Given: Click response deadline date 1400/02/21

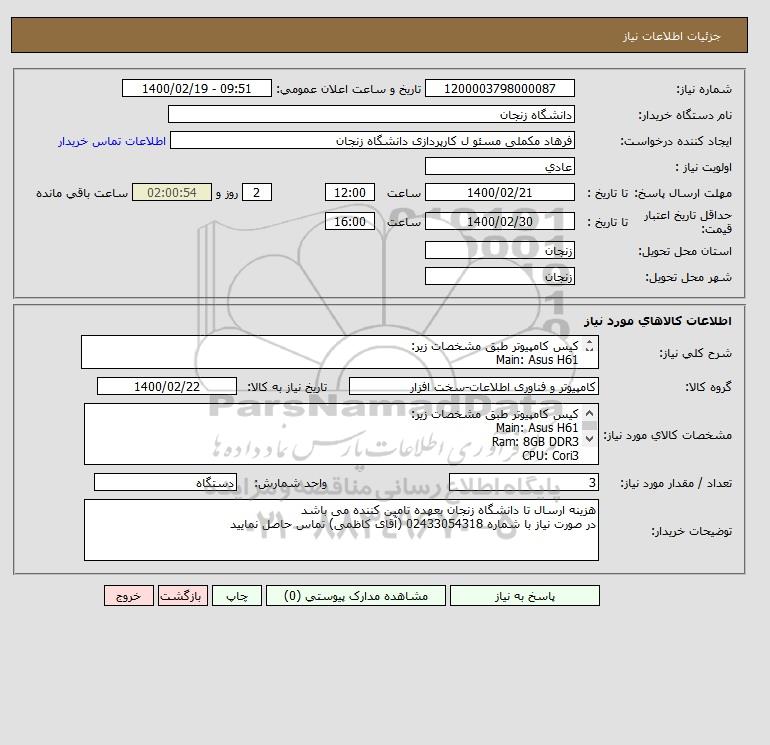Looking at the screenshot, I should point(499,193).
